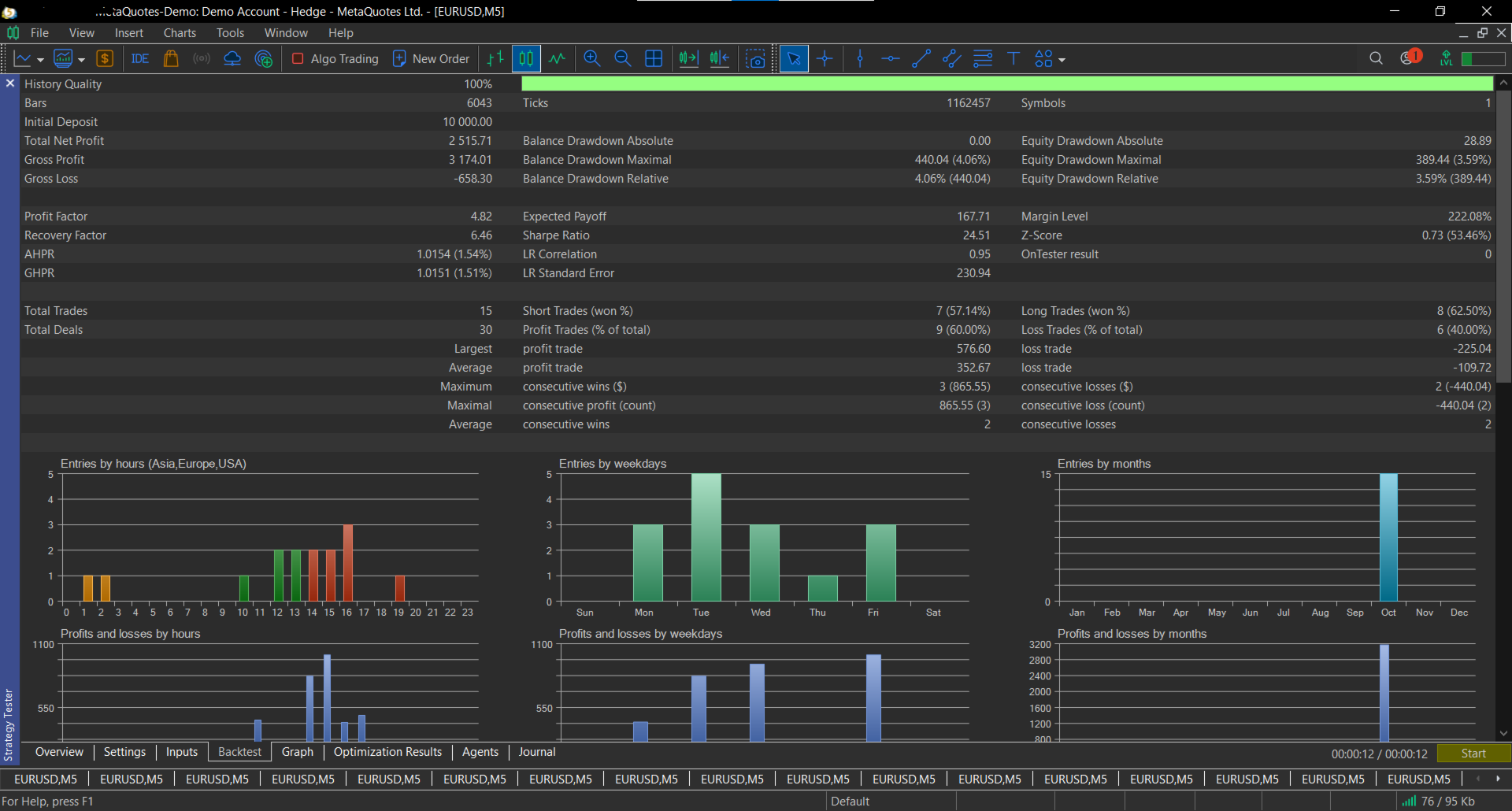Image resolution: width=1512 pixels, height=811 pixels.
Task: Switch chart to bar chart mode
Action: [495, 59]
